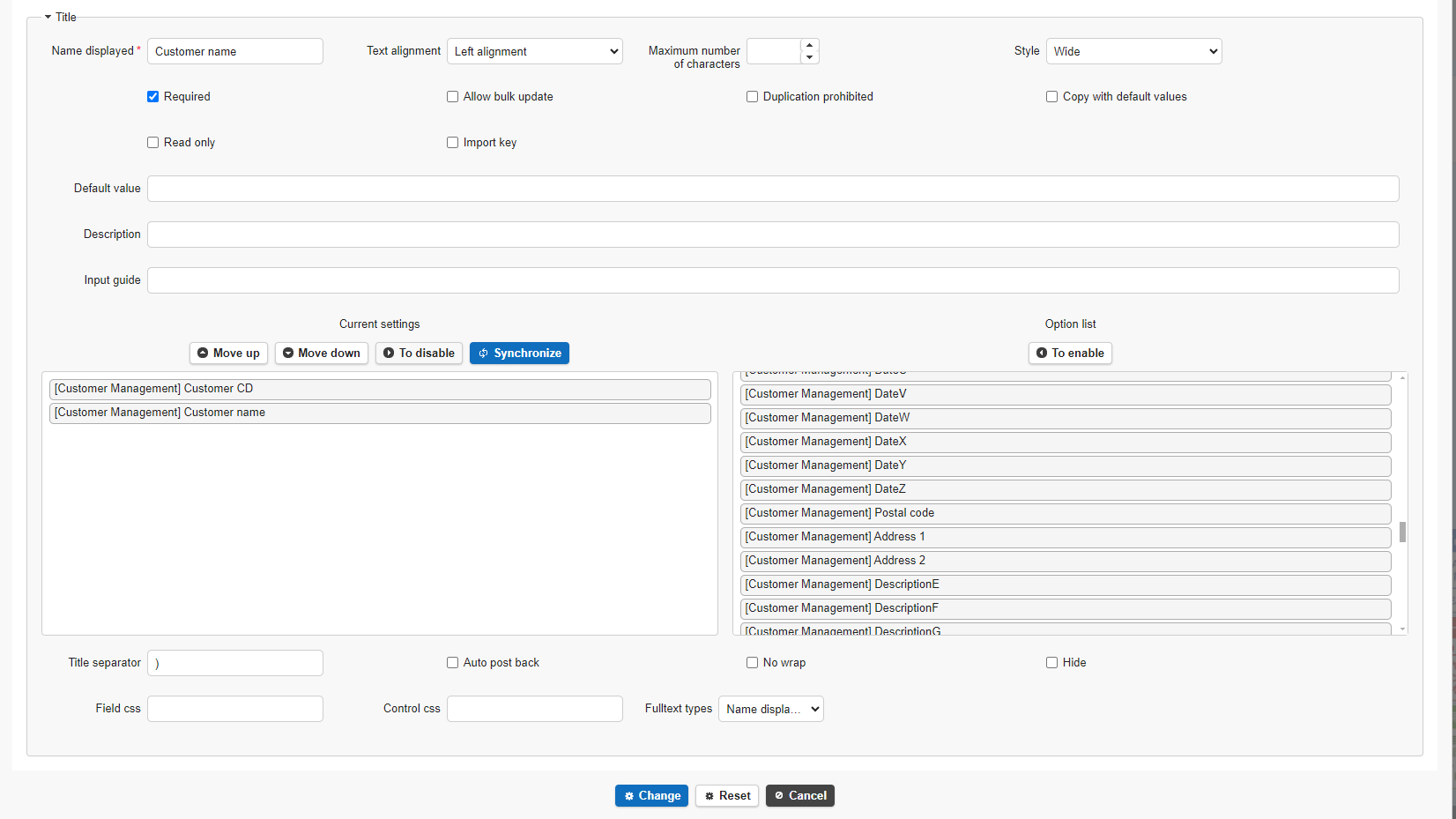The height and width of the screenshot is (819, 1456).
Task: Select Postal code in option list
Action: pos(1066,513)
